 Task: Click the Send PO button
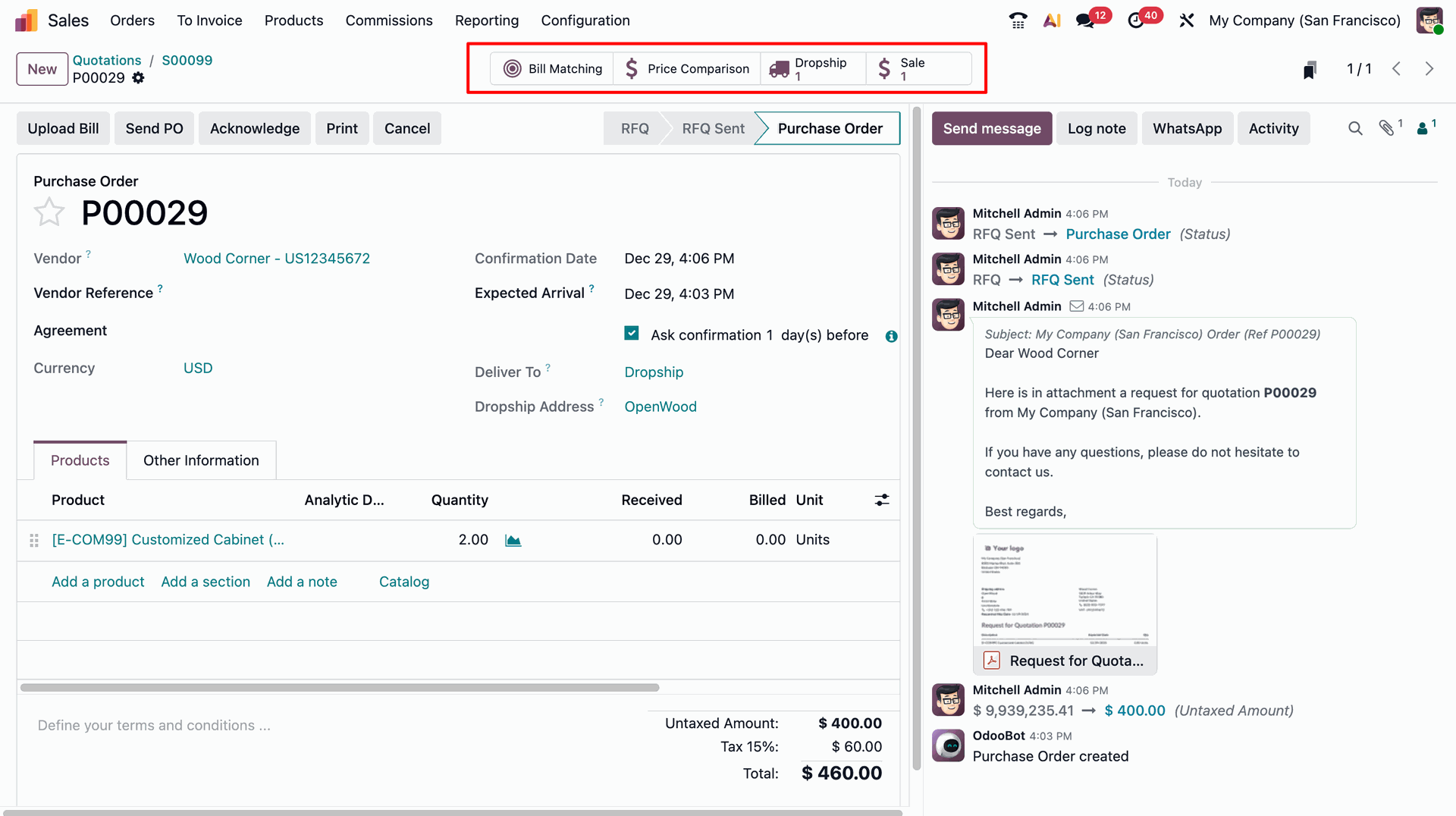pyautogui.click(x=154, y=128)
